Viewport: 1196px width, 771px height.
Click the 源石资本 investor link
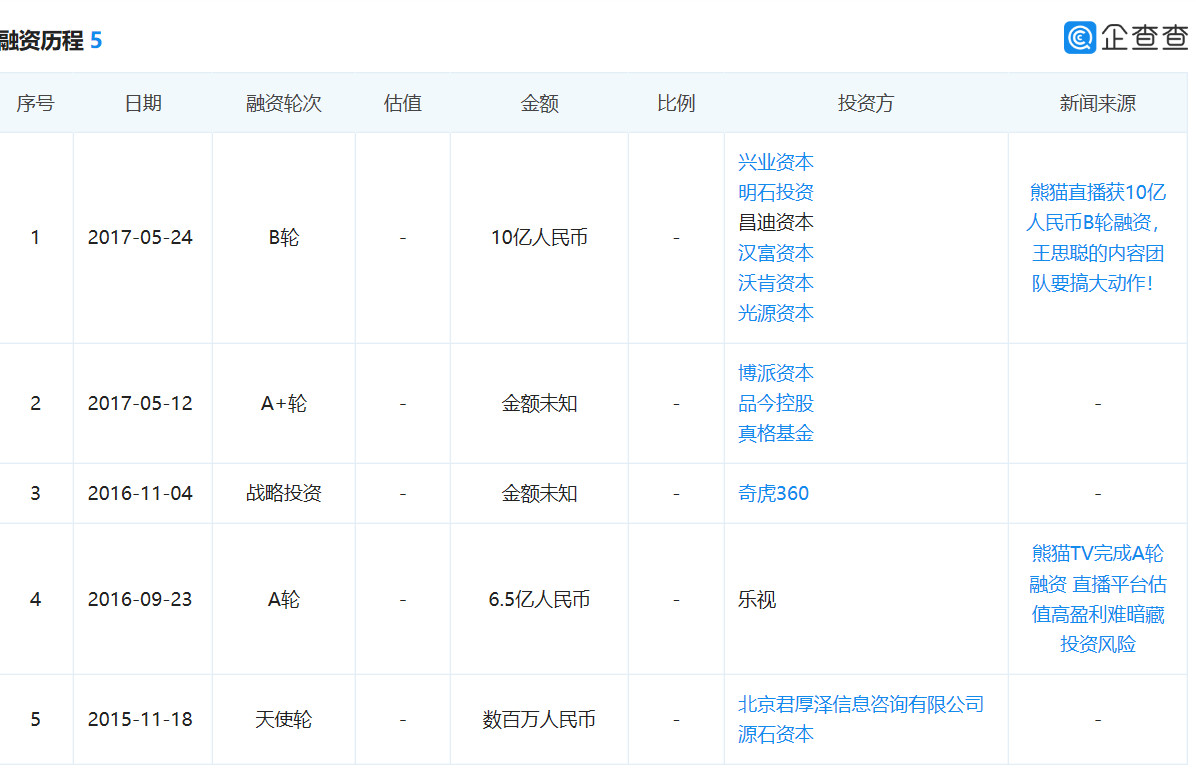pos(775,734)
